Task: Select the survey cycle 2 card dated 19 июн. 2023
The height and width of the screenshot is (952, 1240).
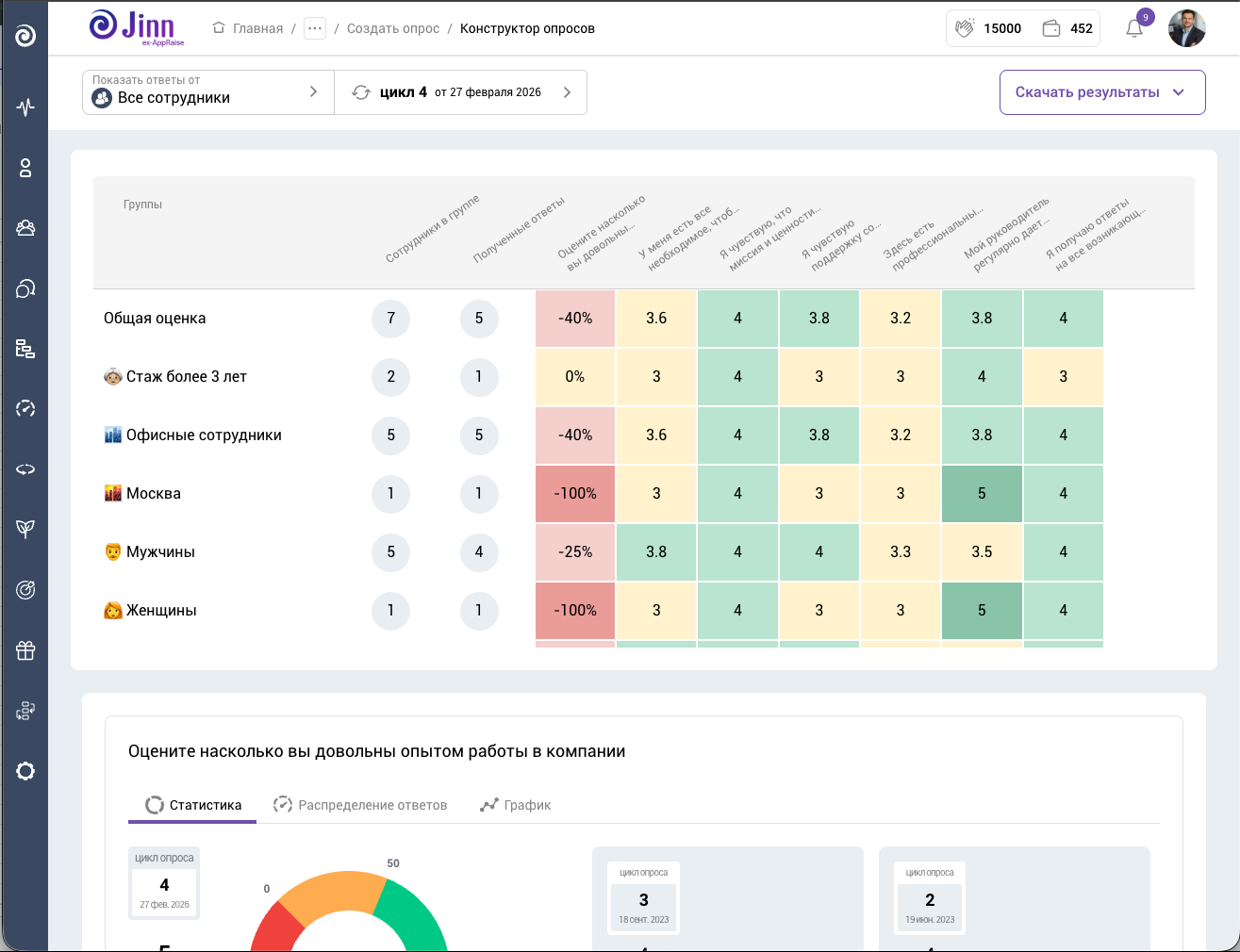Action: (x=930, y=899)
